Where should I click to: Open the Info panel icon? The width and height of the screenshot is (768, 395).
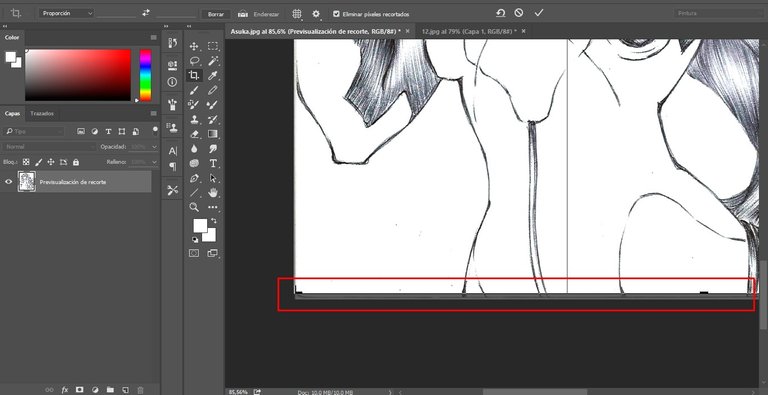pos(172,82)
